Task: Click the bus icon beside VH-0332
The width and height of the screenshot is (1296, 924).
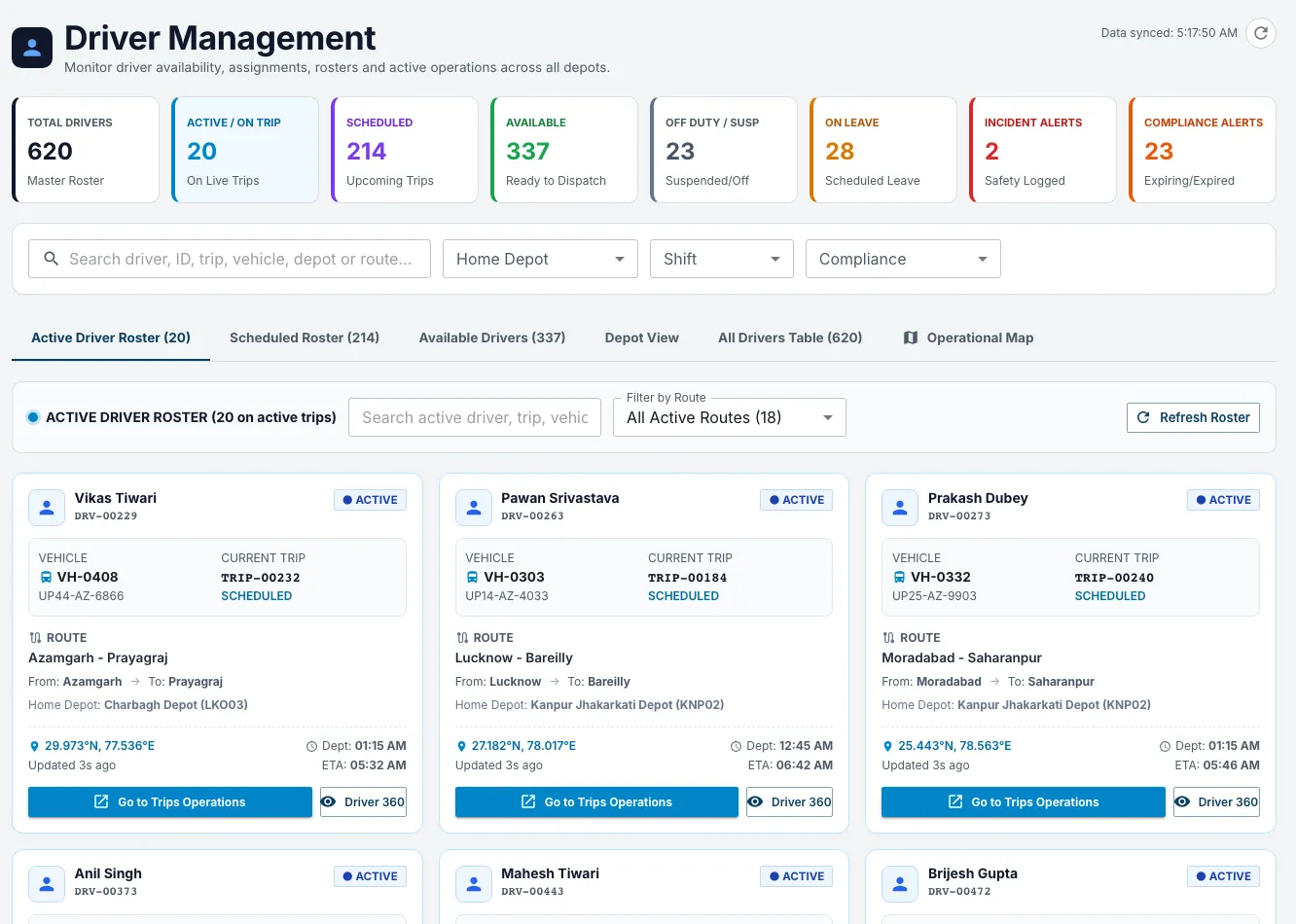Action: click(899, 577)
